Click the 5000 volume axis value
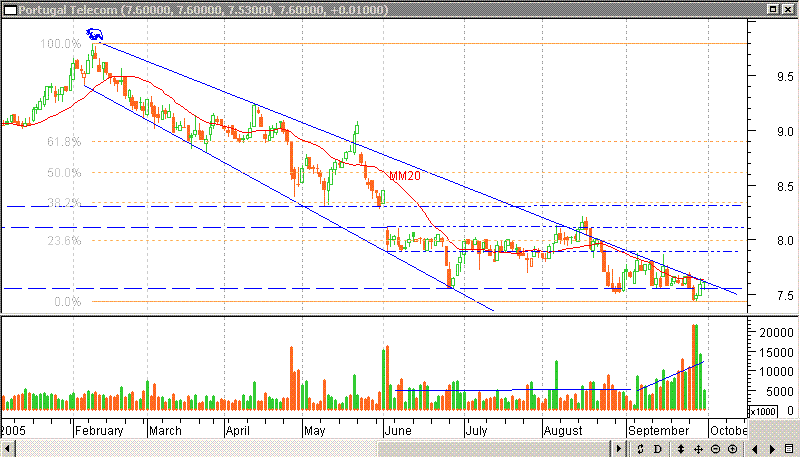 780,391
